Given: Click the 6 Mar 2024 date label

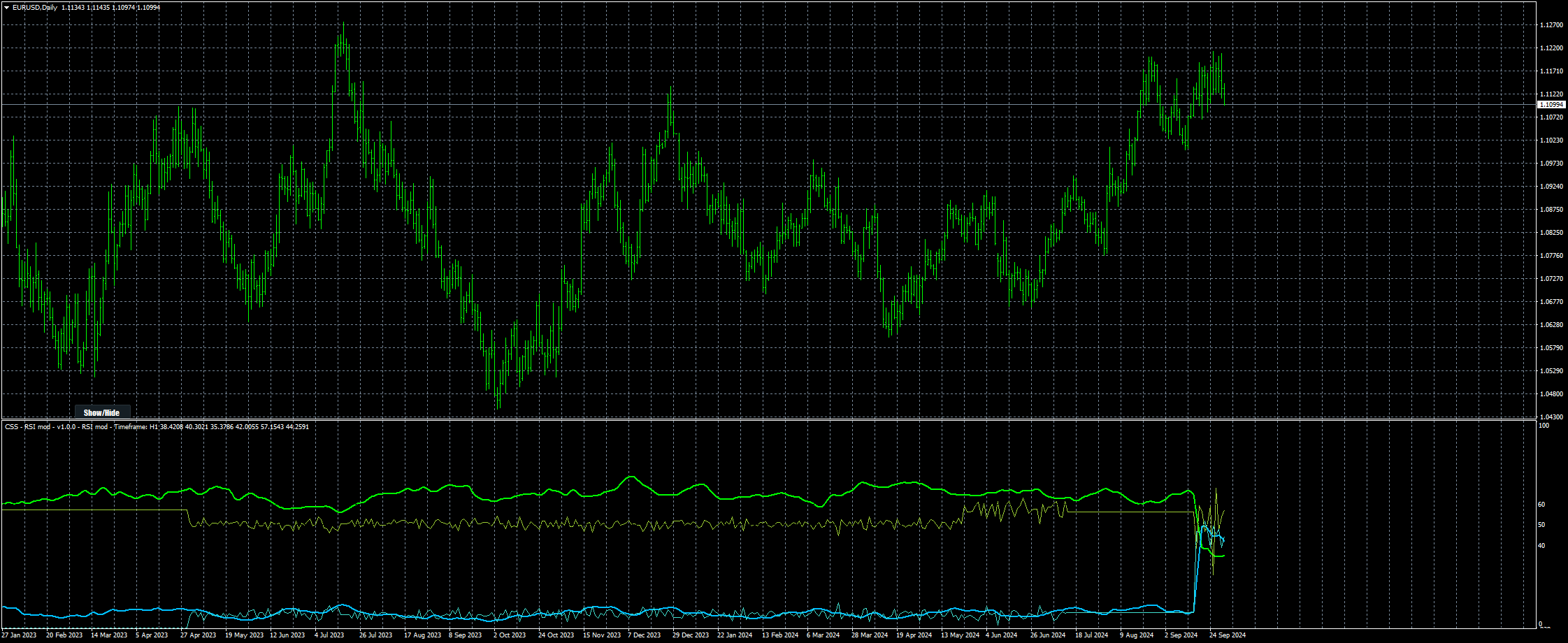Looking at the screenshot, I should tap(823, 635).
